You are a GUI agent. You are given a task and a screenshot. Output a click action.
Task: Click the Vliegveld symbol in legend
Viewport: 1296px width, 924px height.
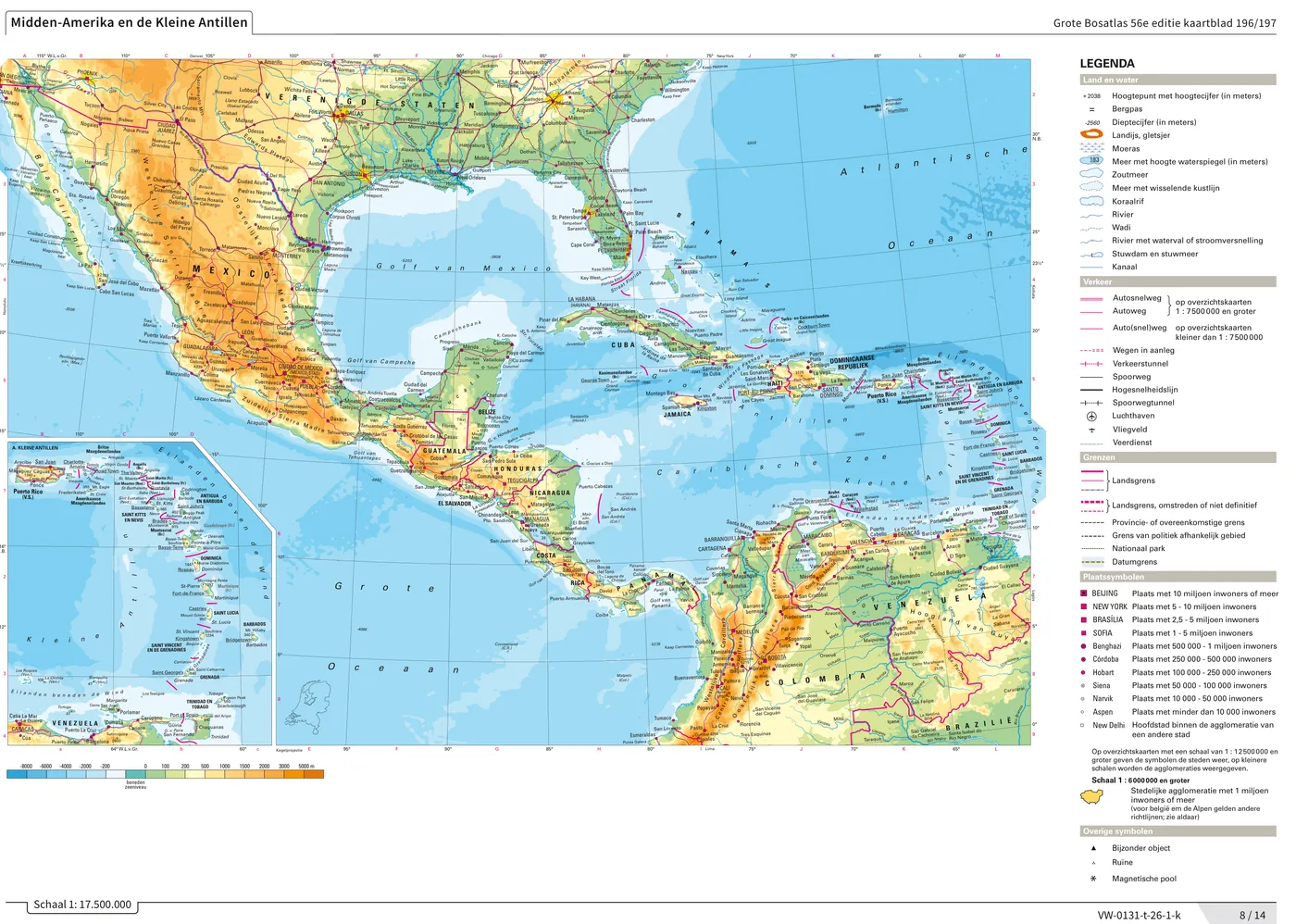(1091, 430)
